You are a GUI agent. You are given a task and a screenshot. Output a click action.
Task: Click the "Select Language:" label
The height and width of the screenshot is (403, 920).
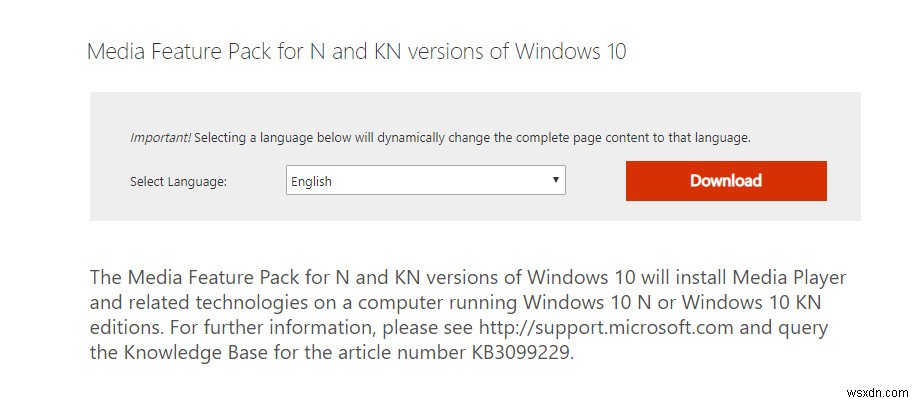179,182
